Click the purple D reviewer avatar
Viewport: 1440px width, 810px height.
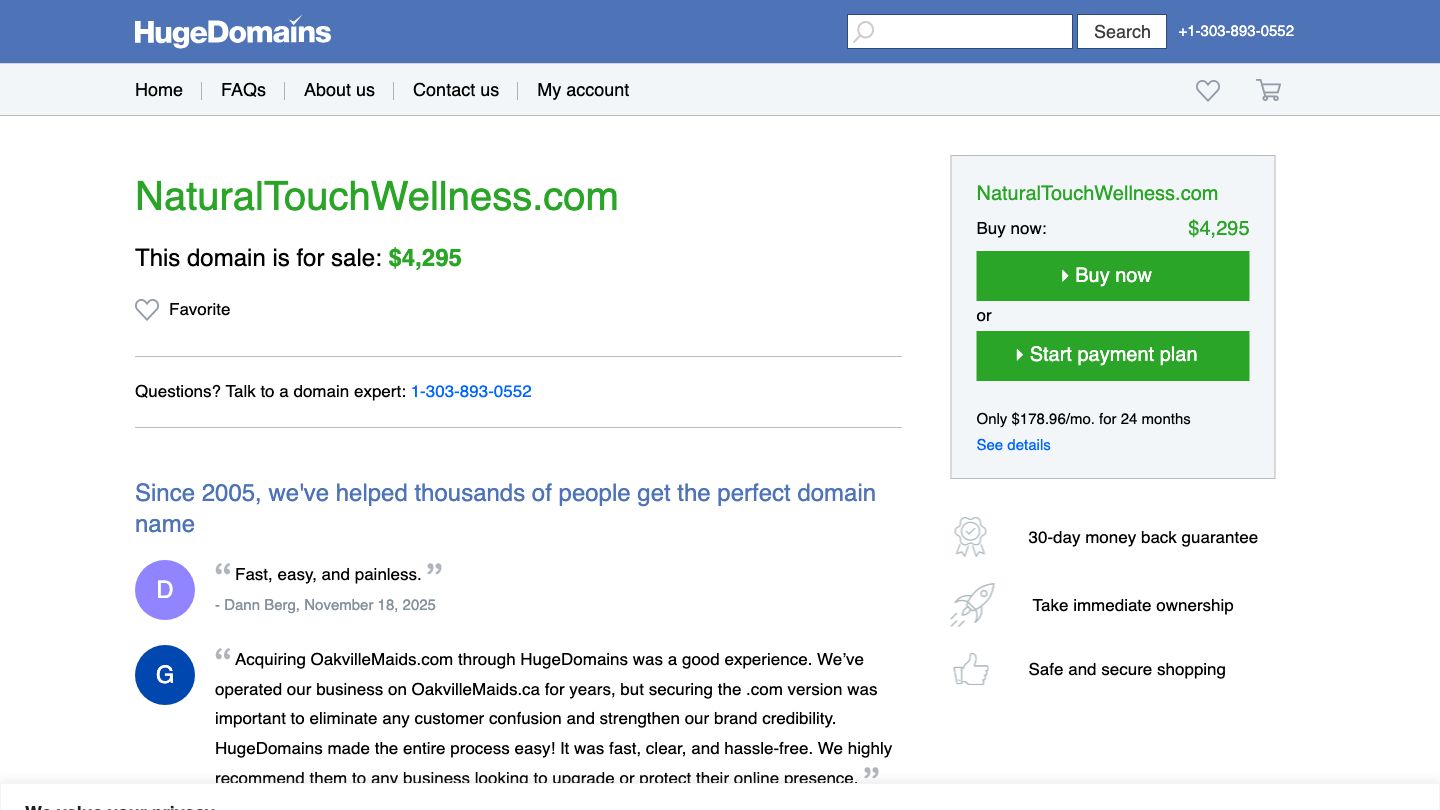[x=164, y=590]
